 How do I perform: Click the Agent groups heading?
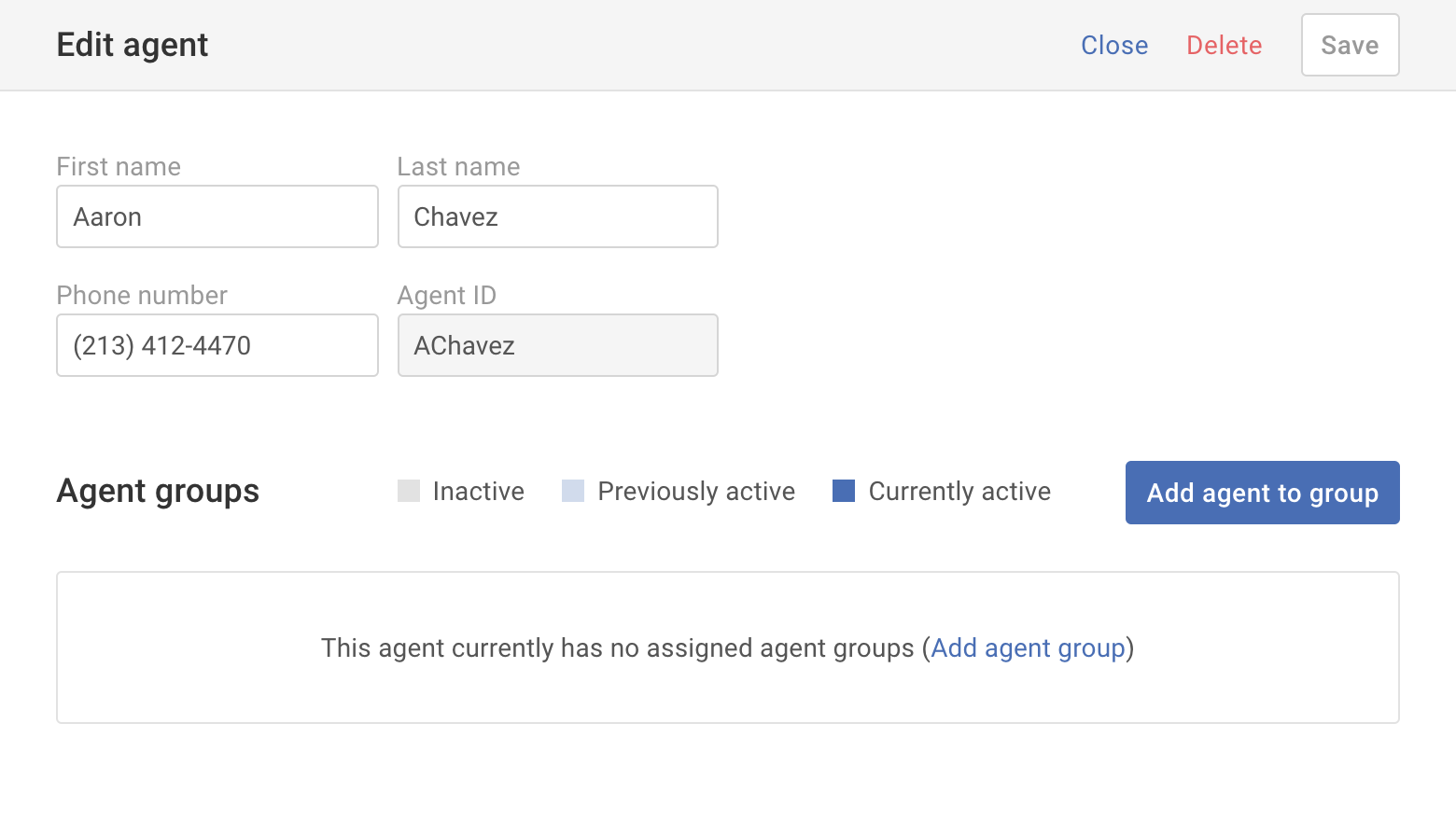click(x=157, y=491)
